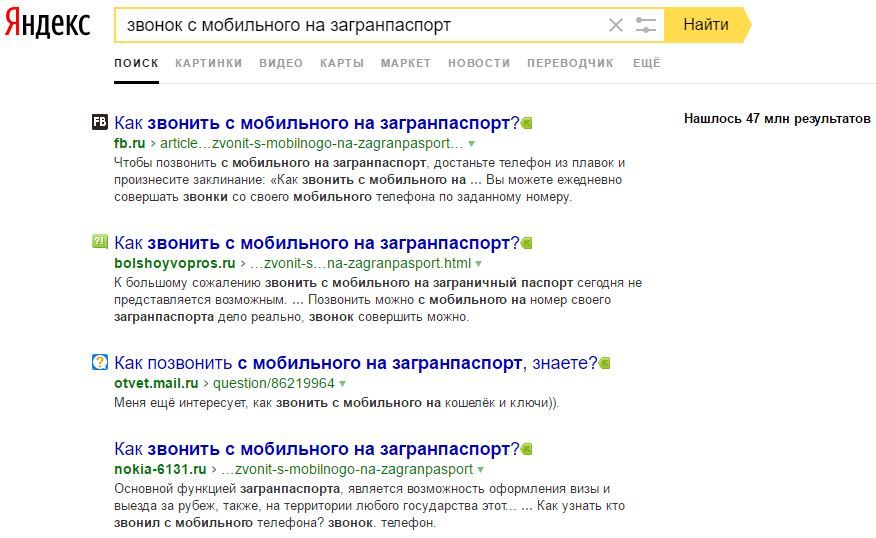Open the result titled 'Как позвонить с мобильного на загранпаспорт, знаете?'
Viewport: 876px width, 538px height.
355,362
